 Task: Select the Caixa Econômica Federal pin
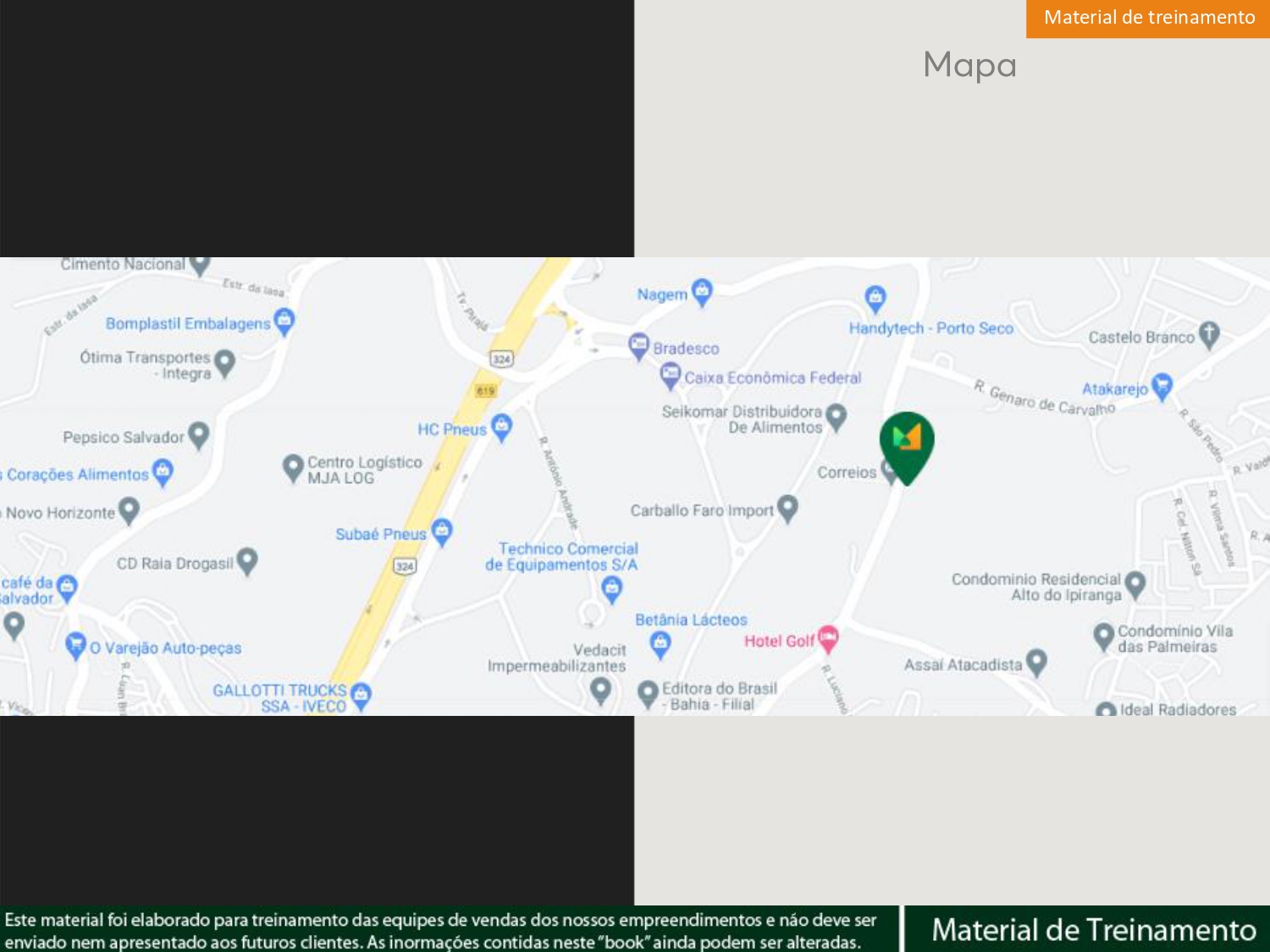coord(670,377)
